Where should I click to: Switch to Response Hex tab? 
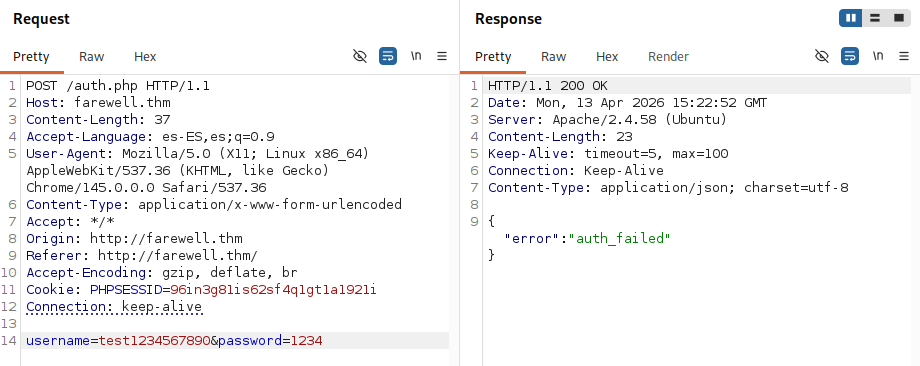(607, 57)
